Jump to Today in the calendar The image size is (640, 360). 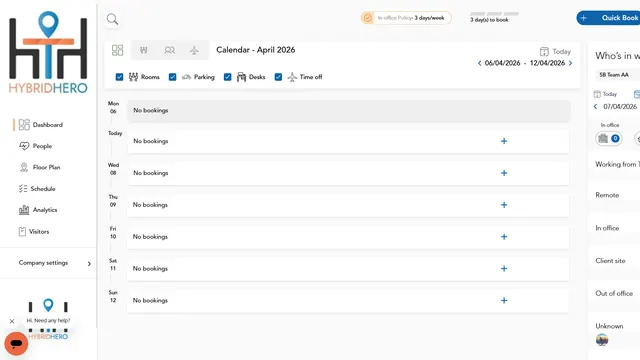pos(561,51)
